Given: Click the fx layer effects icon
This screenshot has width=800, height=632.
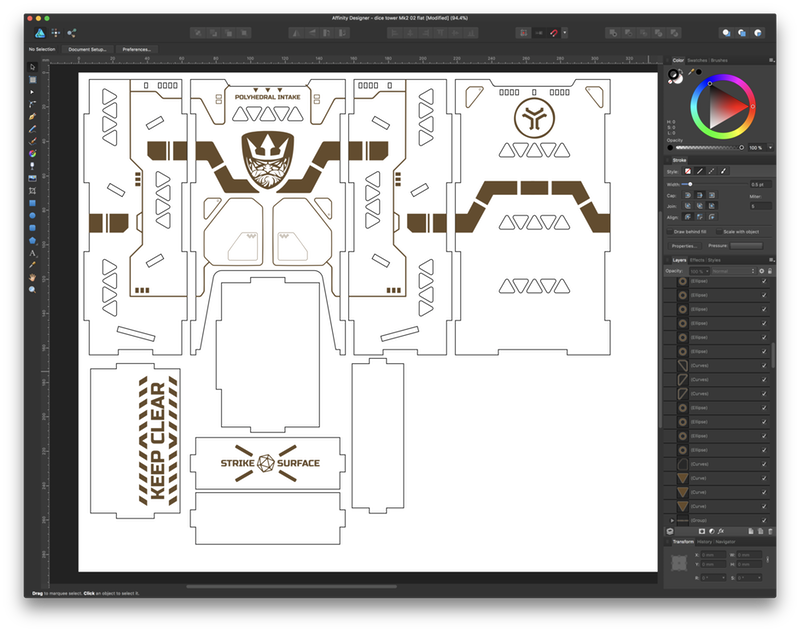Looking at the screenshot, I should 721,532.
